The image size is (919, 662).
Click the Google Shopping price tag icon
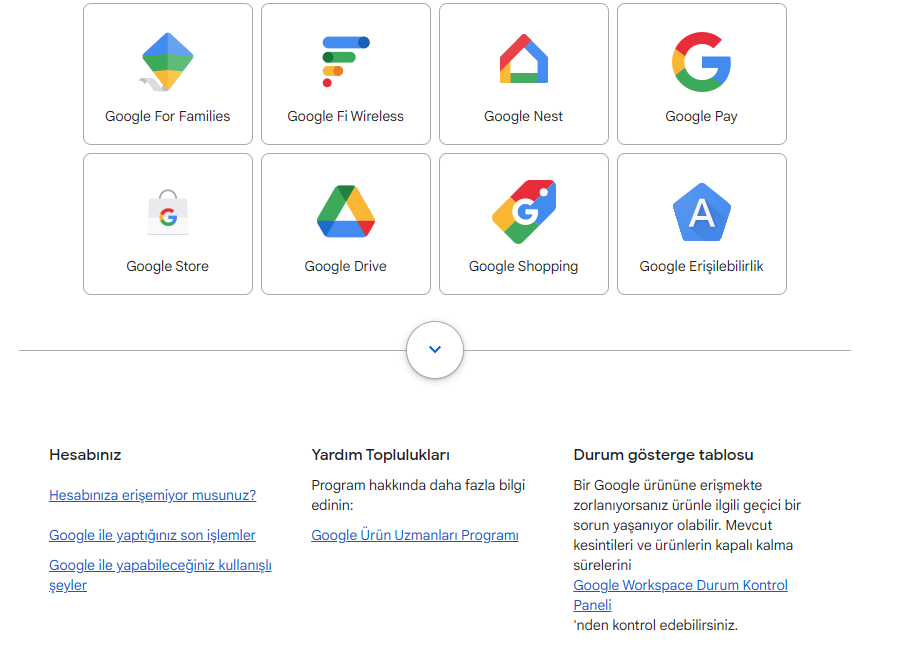523,211
